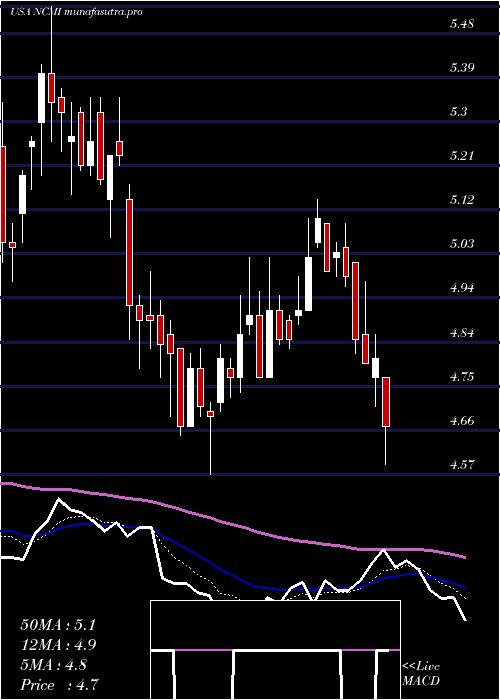Click the 4.66 price axis label
Viewport: 500px width, 700px height.
coord(461,421)
